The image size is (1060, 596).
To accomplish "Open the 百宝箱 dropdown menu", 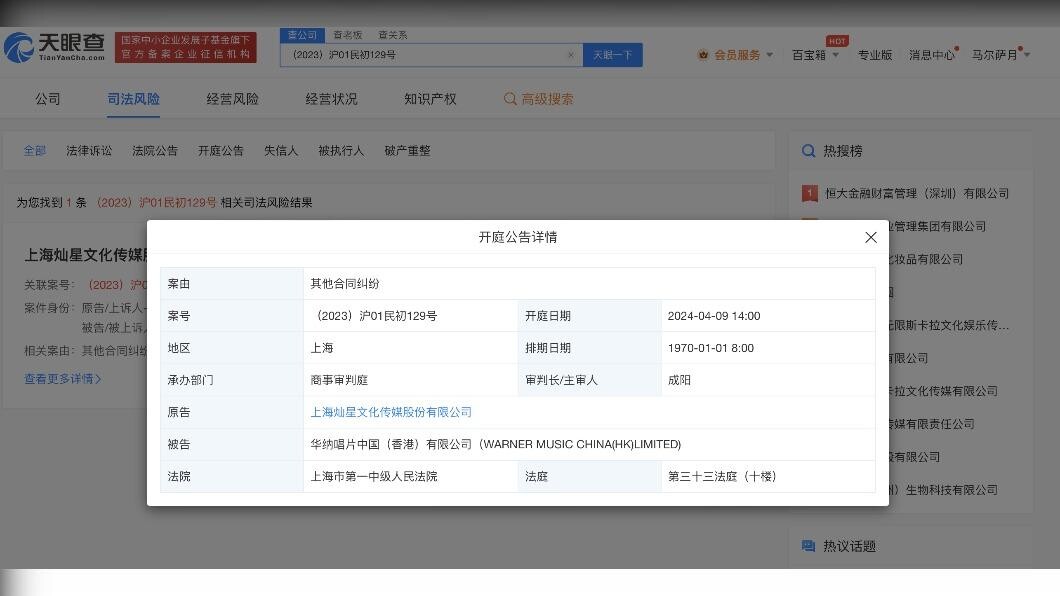I will [x=815, y=55].
